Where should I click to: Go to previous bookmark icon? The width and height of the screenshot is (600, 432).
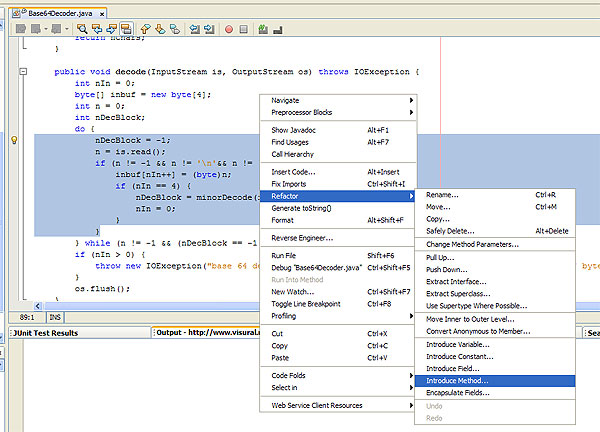[145, 29]
